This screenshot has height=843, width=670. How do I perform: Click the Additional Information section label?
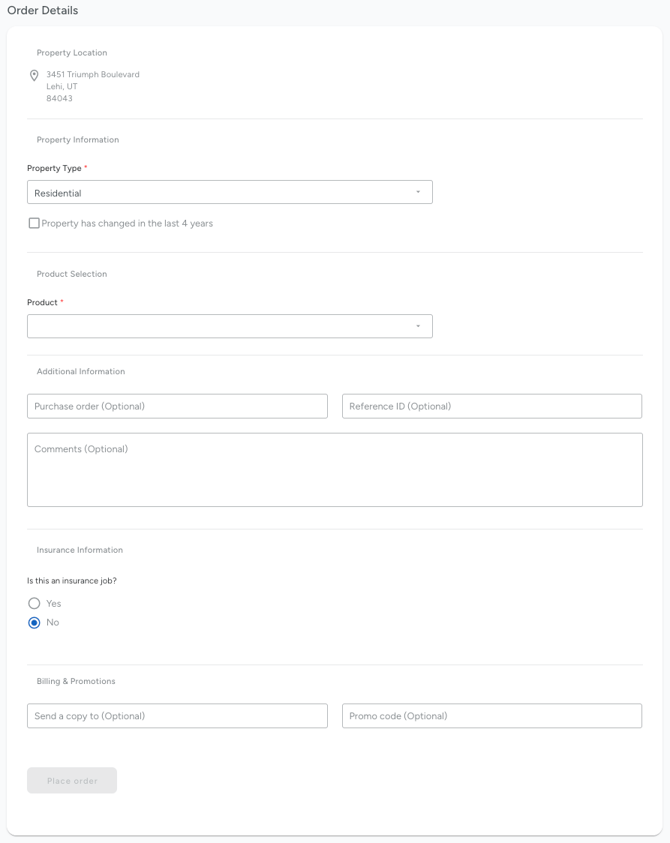[81, 372]
